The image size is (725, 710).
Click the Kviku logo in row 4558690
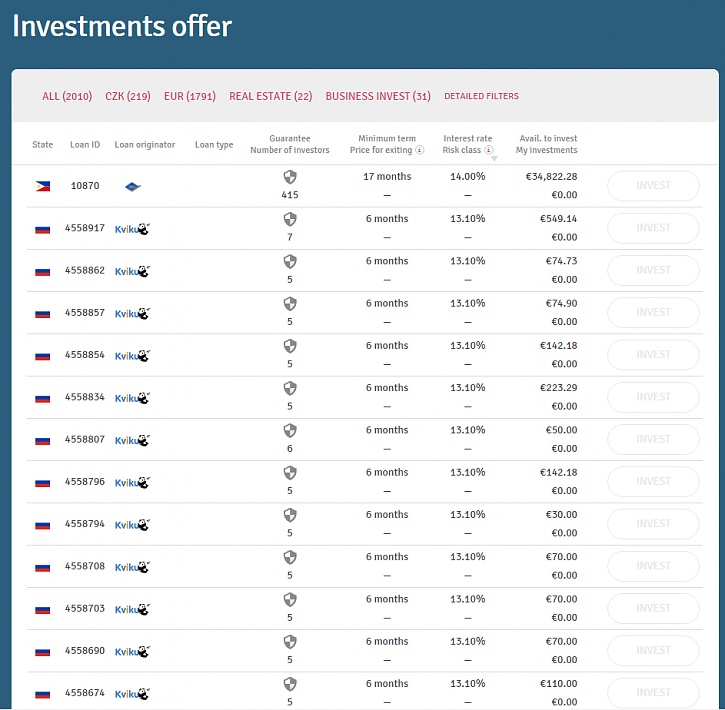pyautogui.click(x=132, y=652)
